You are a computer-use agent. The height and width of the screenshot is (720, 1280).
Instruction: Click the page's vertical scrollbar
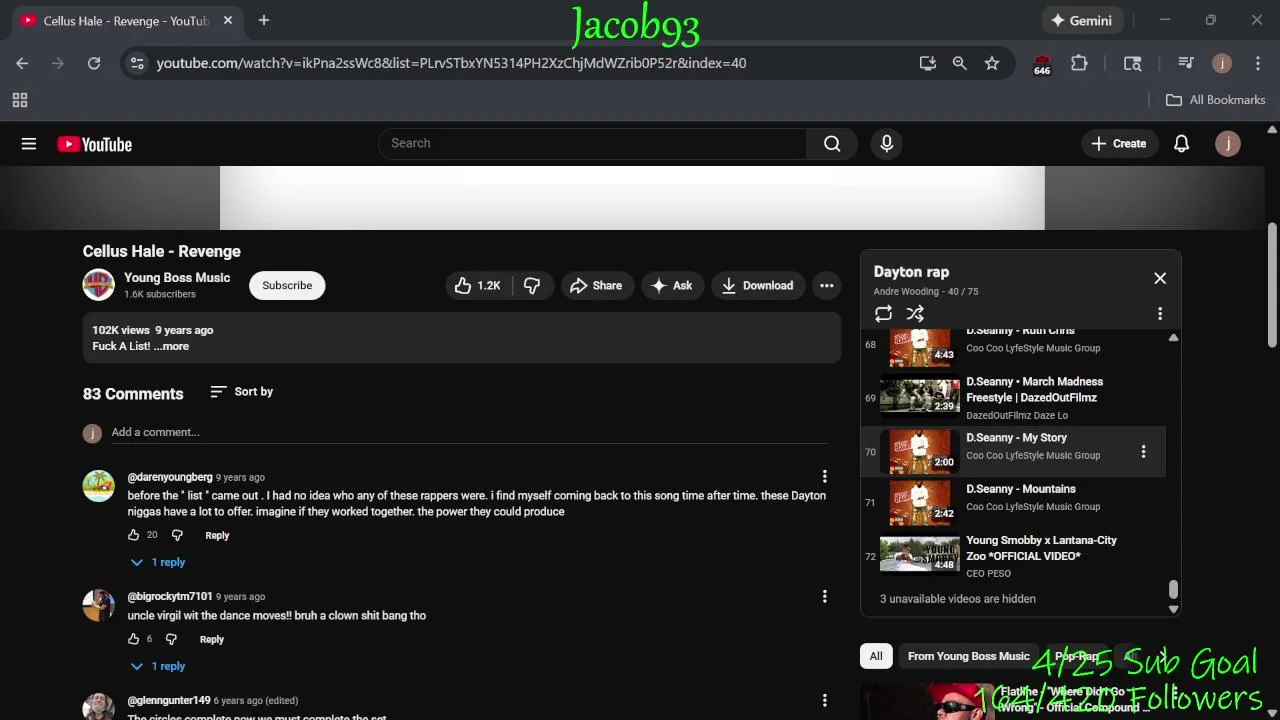click(x=1272, y=285)
